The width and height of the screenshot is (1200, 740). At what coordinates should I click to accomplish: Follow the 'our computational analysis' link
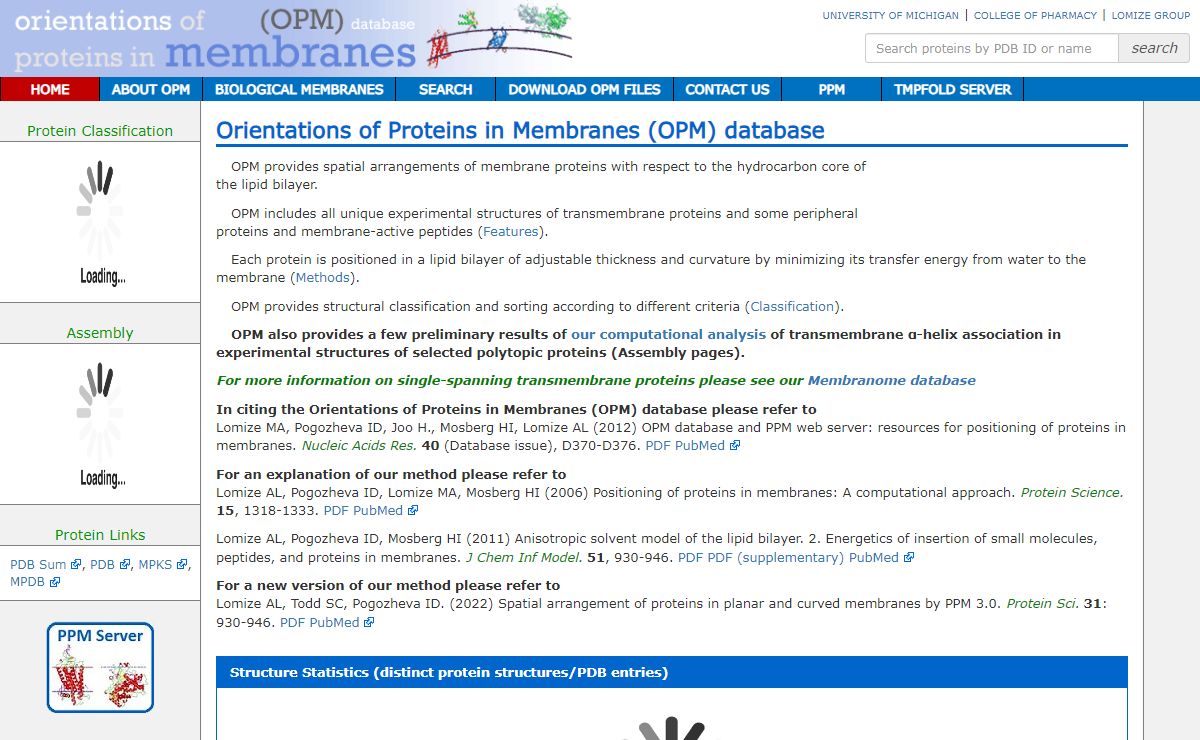point(668,334)
